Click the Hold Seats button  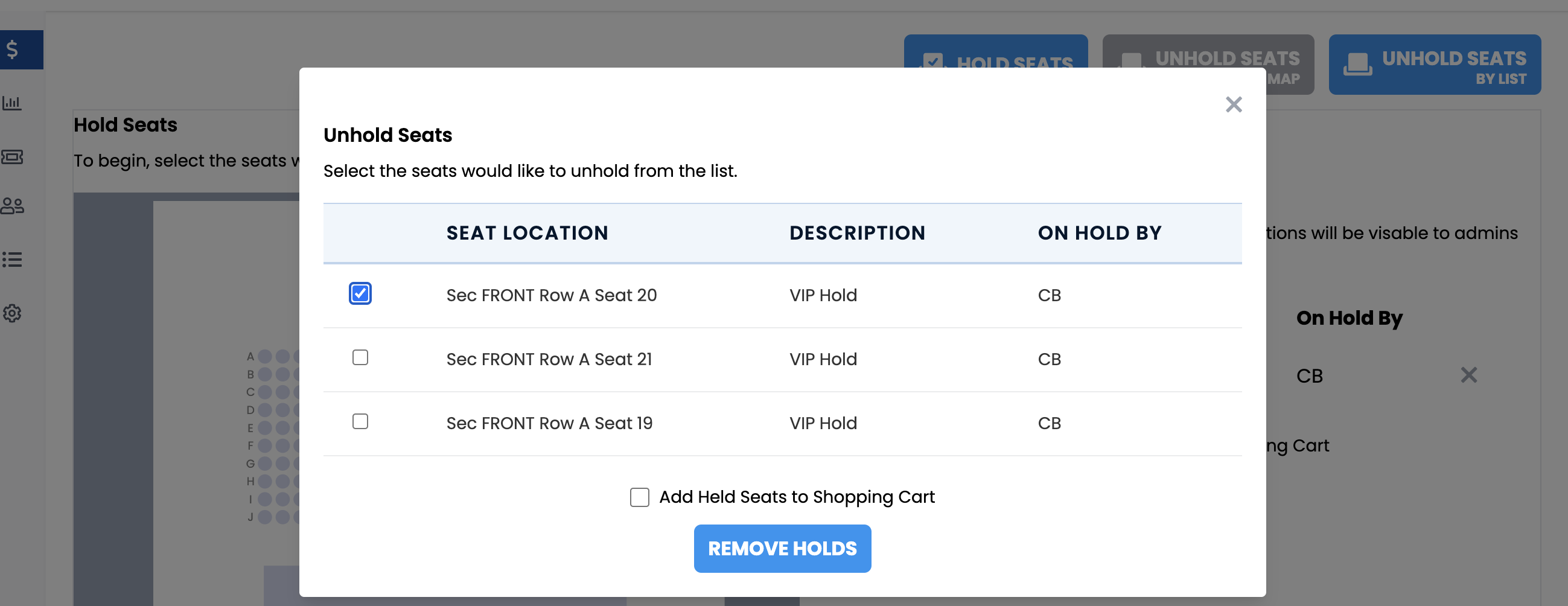[996, 52]
